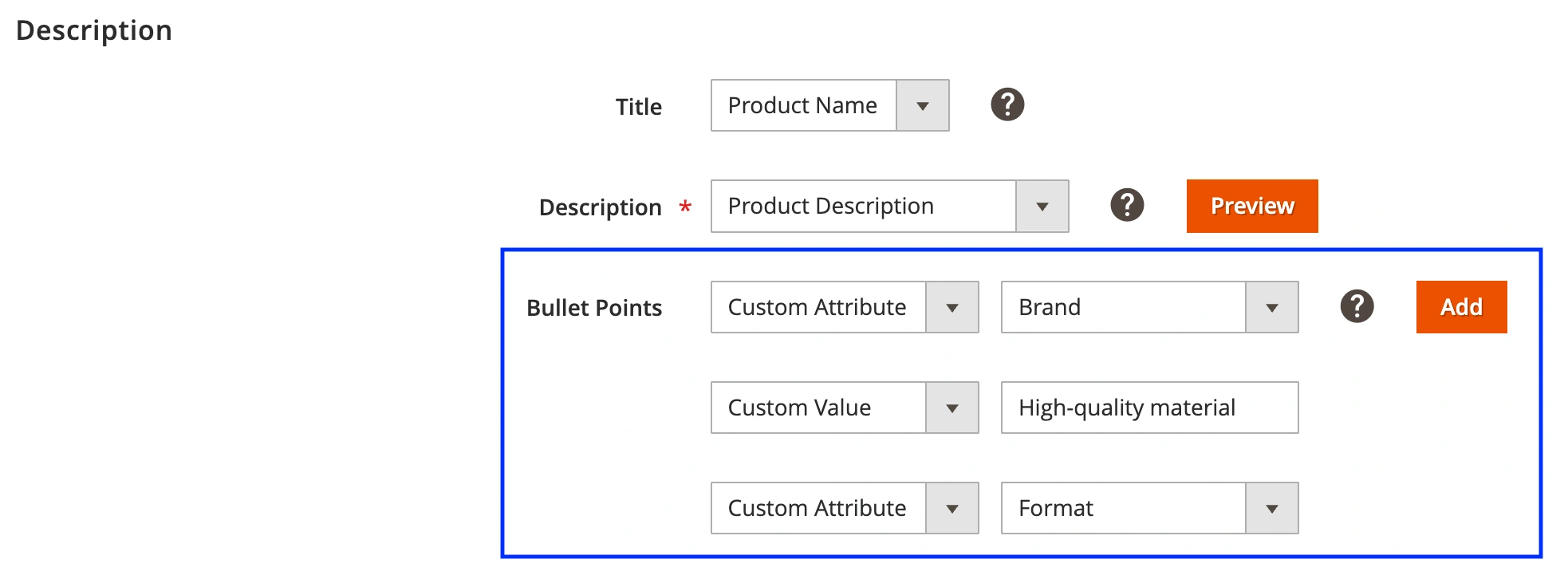Viewport: 1568px width, 579px height.
Task: Click the Description section heading
Action: 94,30
